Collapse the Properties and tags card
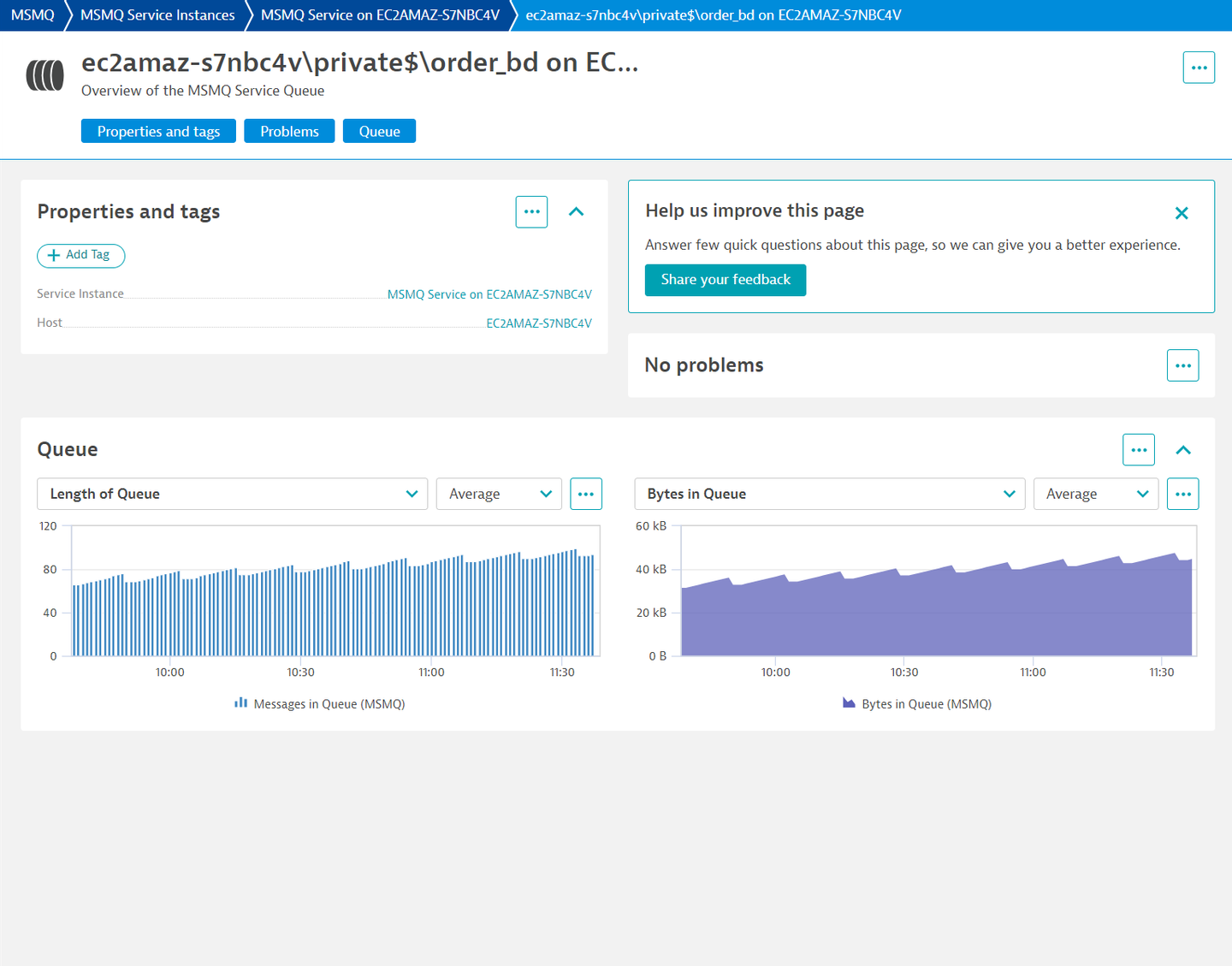 (576, 211)
